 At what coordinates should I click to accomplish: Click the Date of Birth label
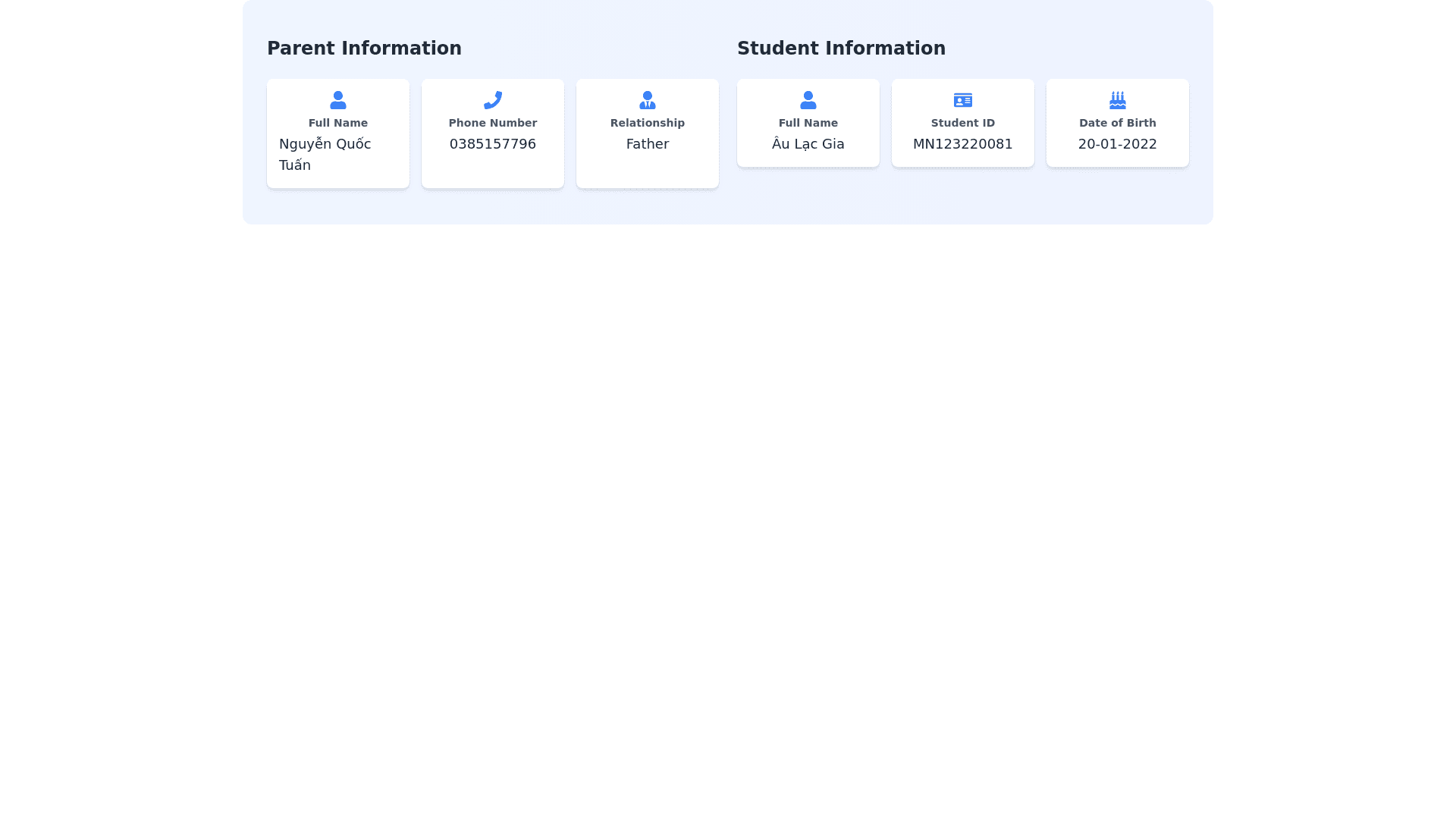click(x=1117, y=123)
